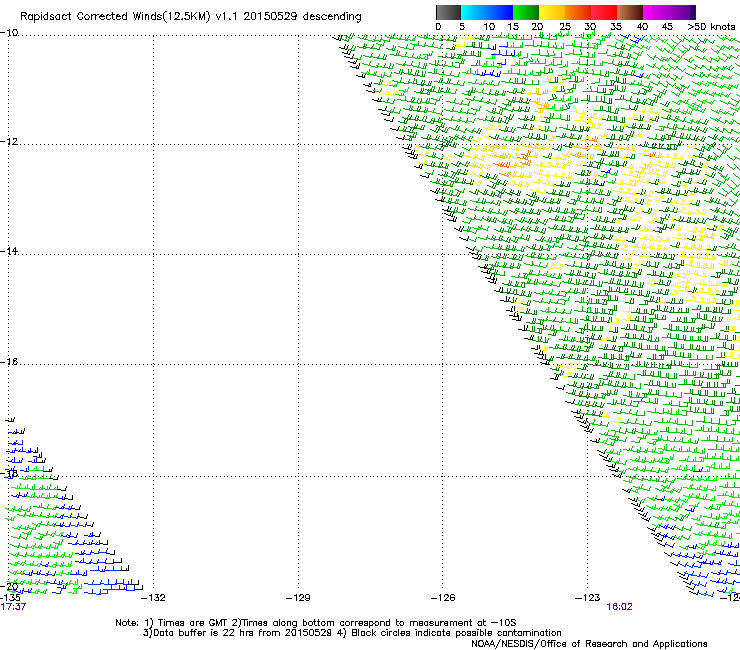Click the blue 10-15 knots legend color
The height and width of the screenshot is (650, 740).
tap(500, 12)
